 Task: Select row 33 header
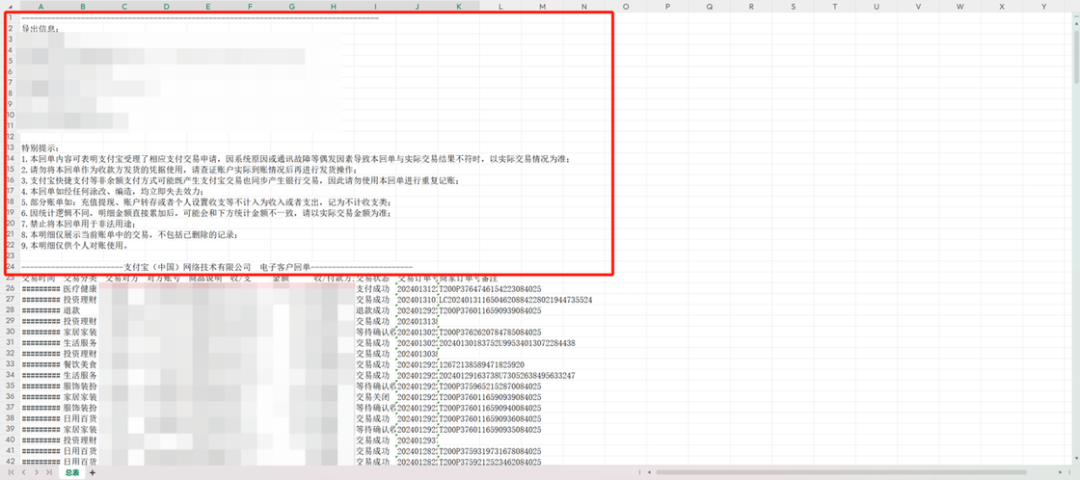[x=10, y=364]
